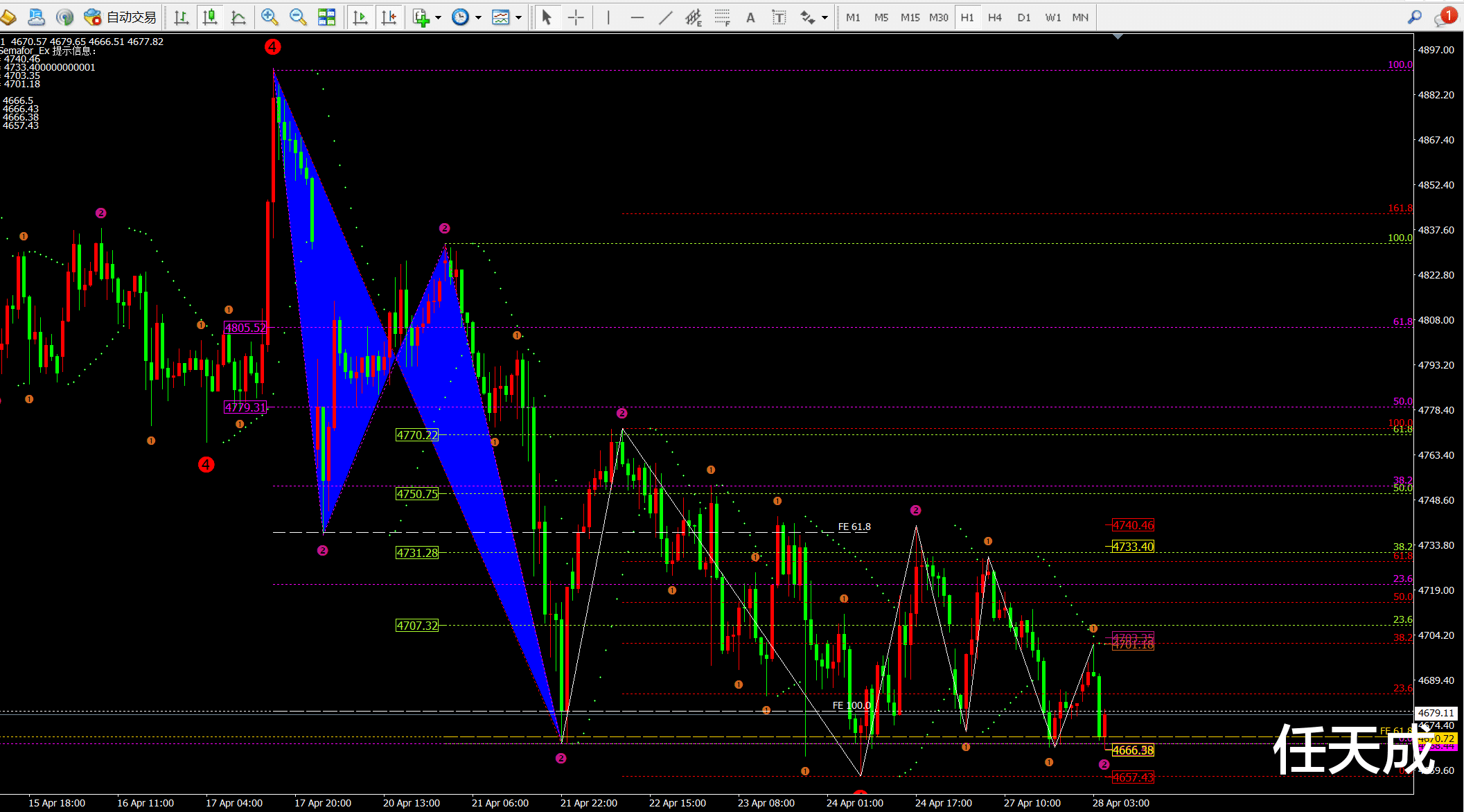Zoom in on the chart

270,17
